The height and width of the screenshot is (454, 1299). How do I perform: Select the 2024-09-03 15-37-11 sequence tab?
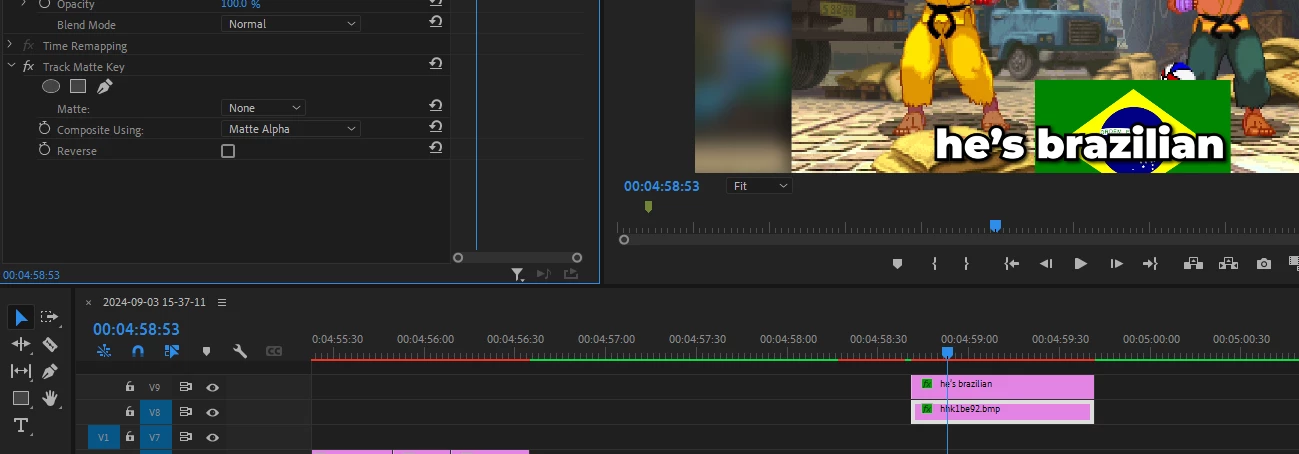pos(154,302)
